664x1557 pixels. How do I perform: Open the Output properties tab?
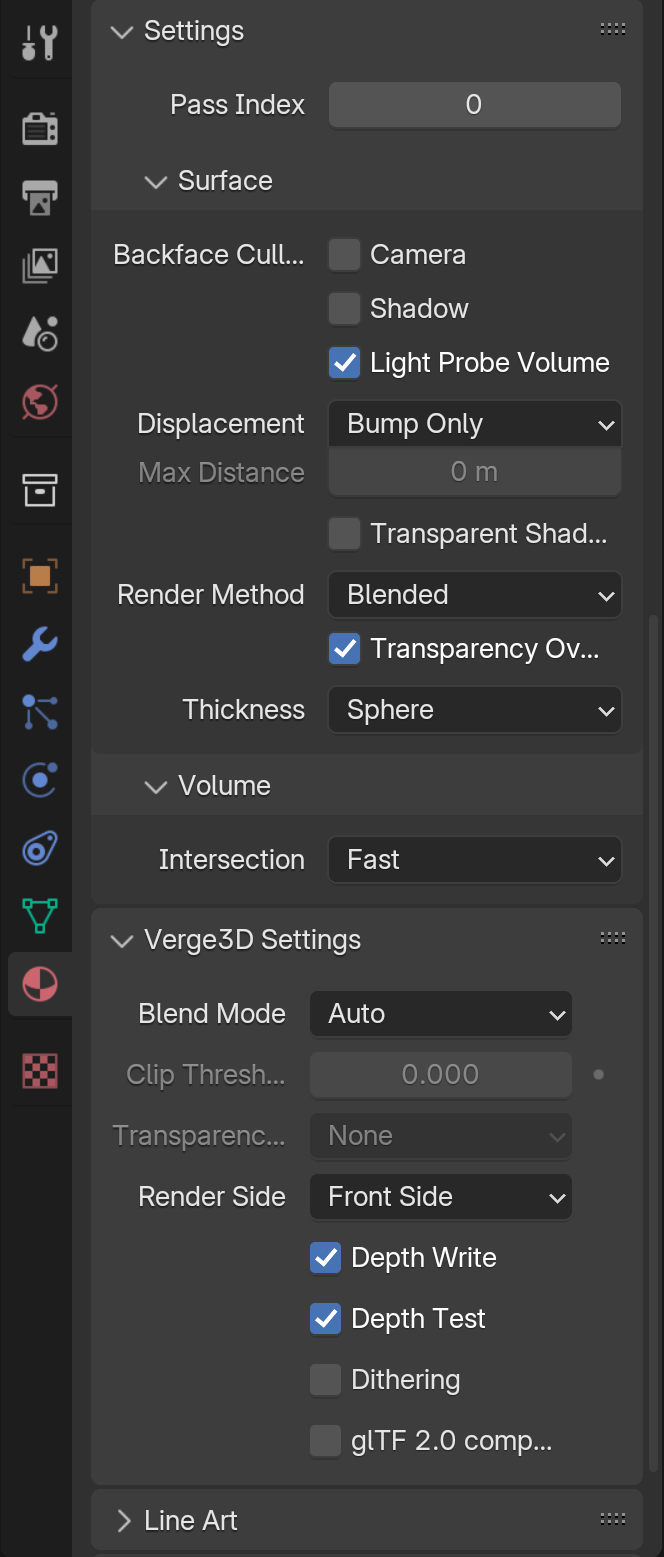[40, 197]
